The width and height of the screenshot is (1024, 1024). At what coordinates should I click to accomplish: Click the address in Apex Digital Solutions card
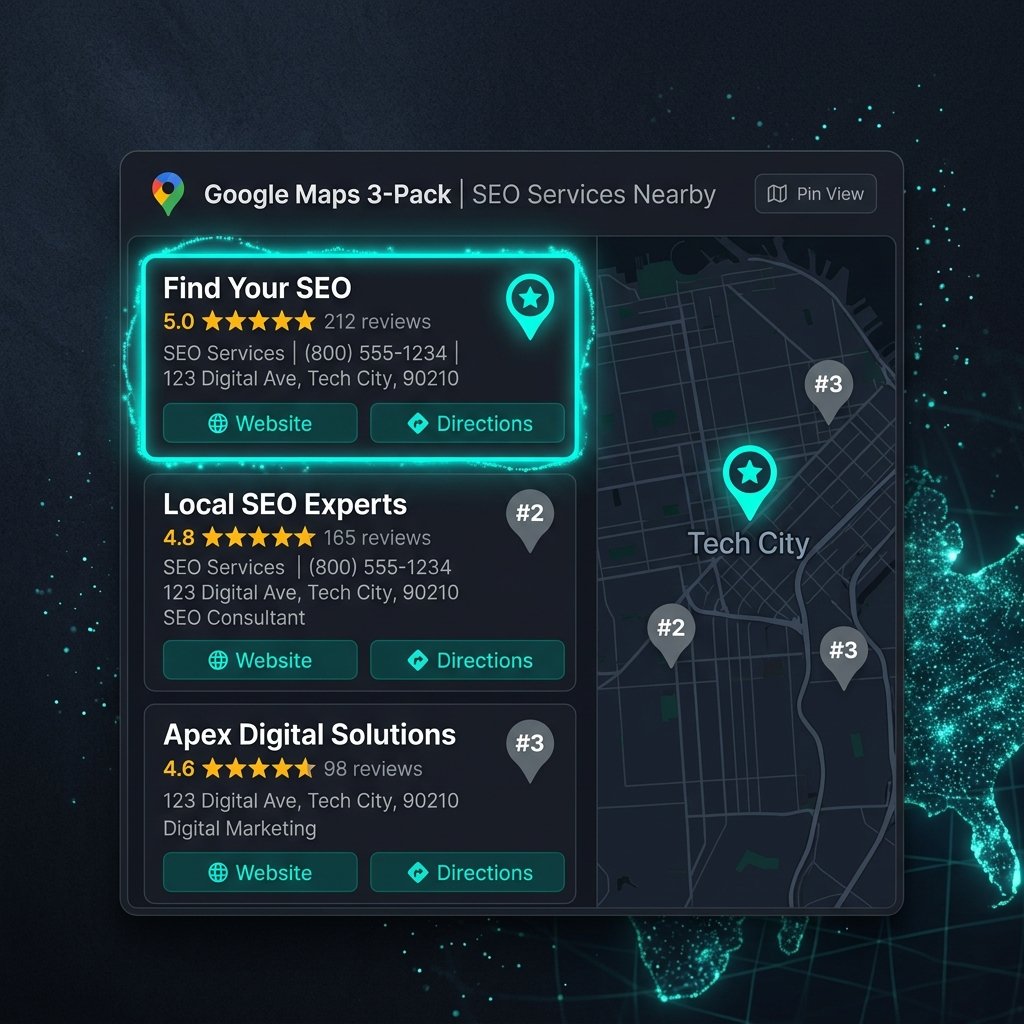click(311, 801)
